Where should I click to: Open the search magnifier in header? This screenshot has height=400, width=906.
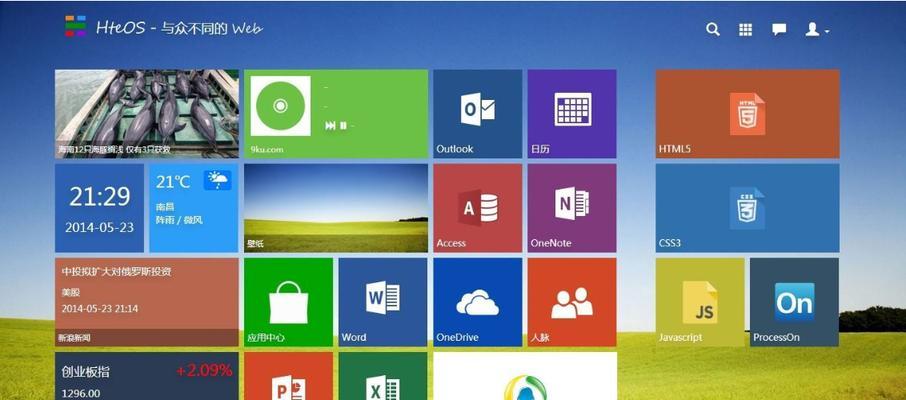(713, 29)
